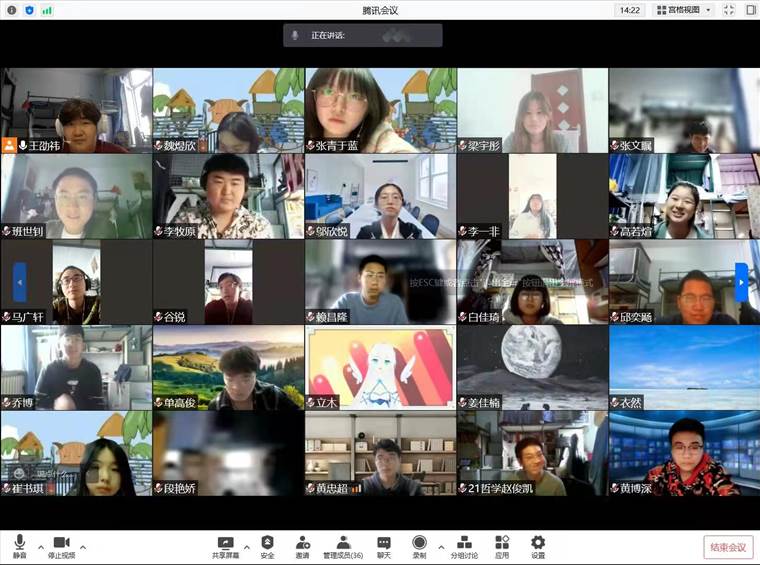The image size is (760, 565).
Task: Open meeting Settings (设置) gear
Action: click(x=538, y=546)
